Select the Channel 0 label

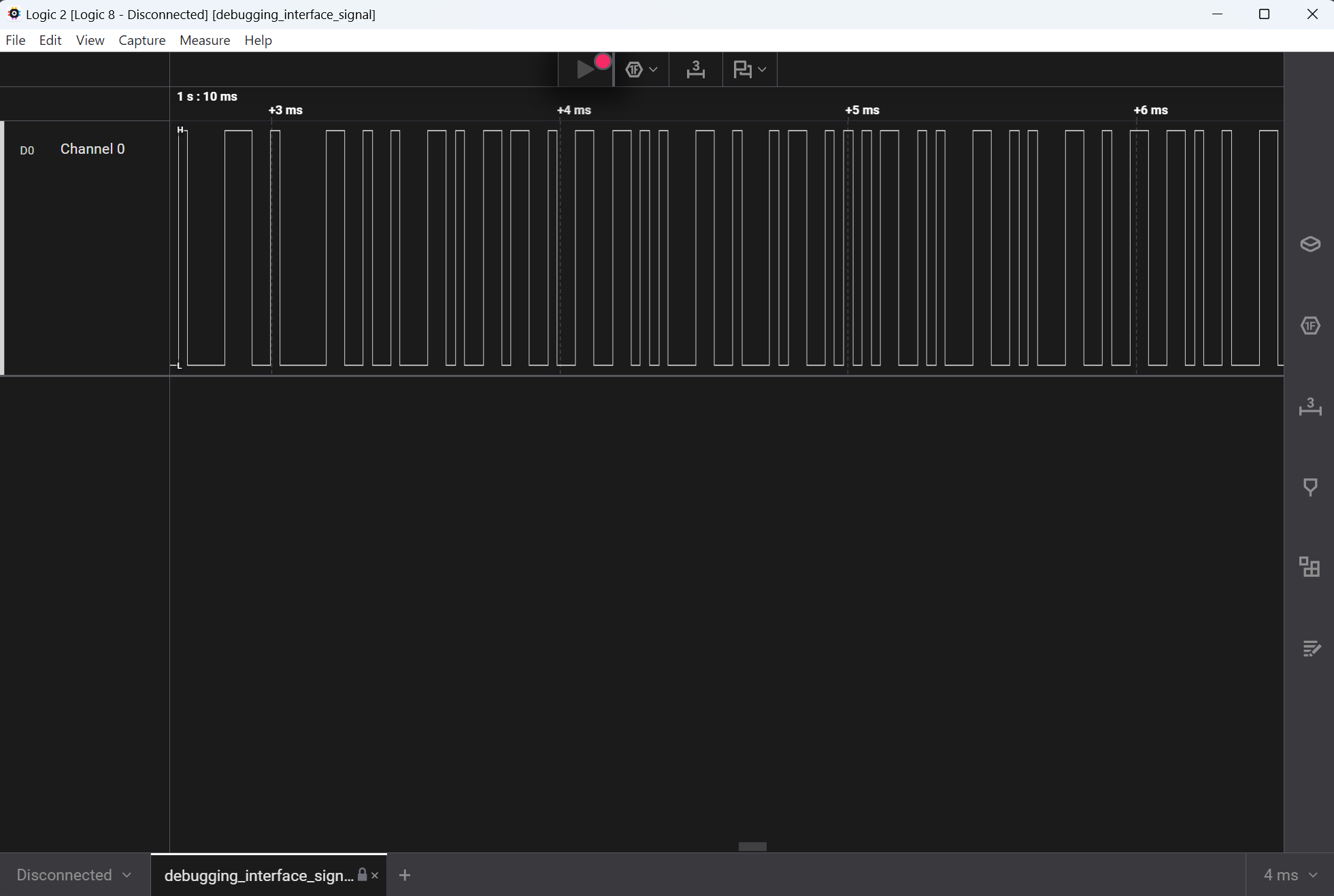click(x=93, y=149)
